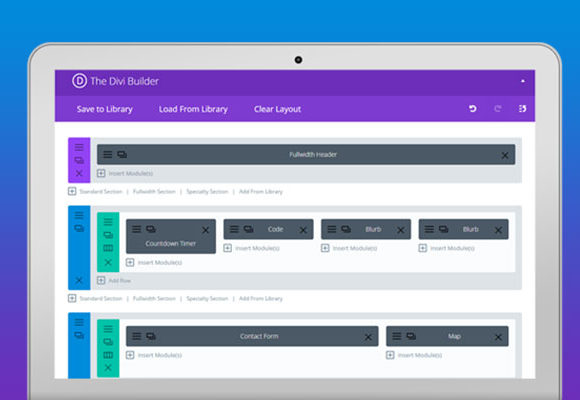Open Countdown Timer module settings icon
580x400 pixels.
(x=136, y=229)
